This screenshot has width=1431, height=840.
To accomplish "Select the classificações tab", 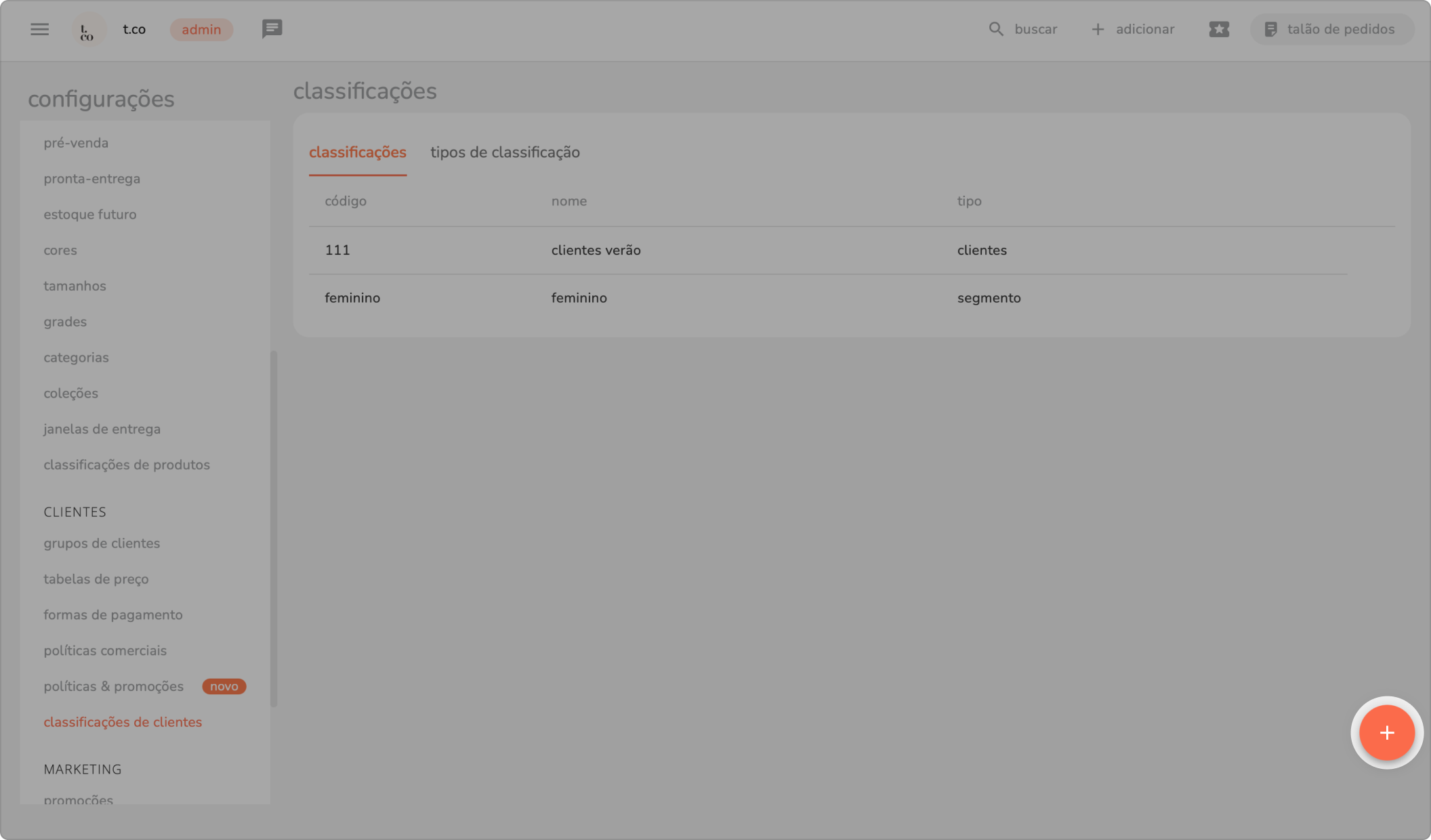I will (x=357, y=152).
